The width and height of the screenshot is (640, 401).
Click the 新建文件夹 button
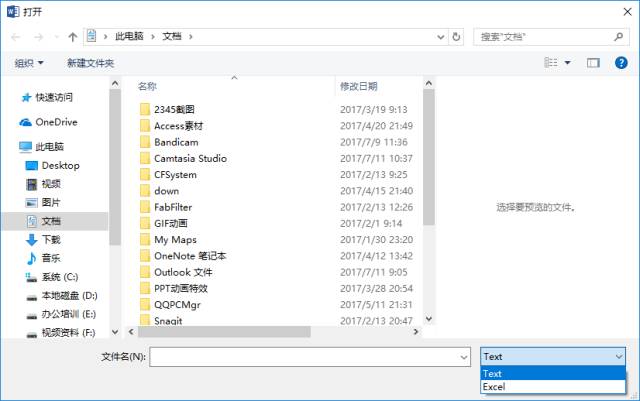click(90, 63)
